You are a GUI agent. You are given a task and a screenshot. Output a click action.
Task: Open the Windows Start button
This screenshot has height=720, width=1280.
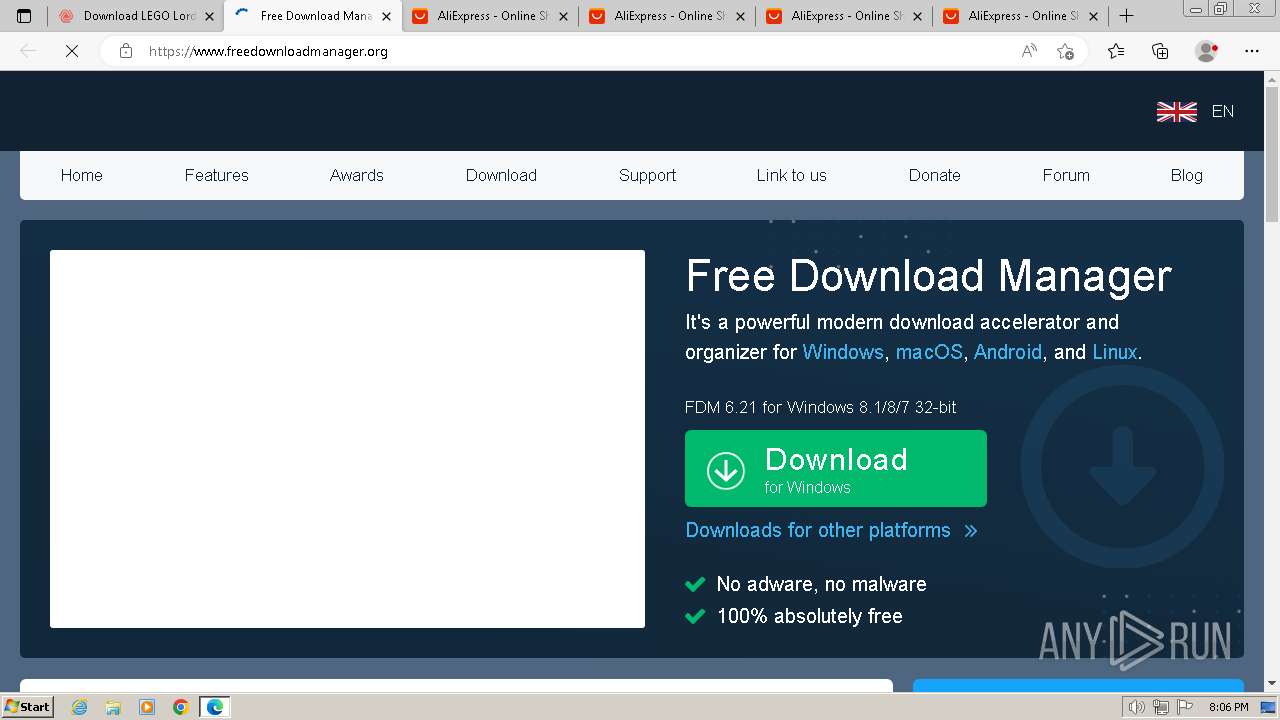pos(27,707)
